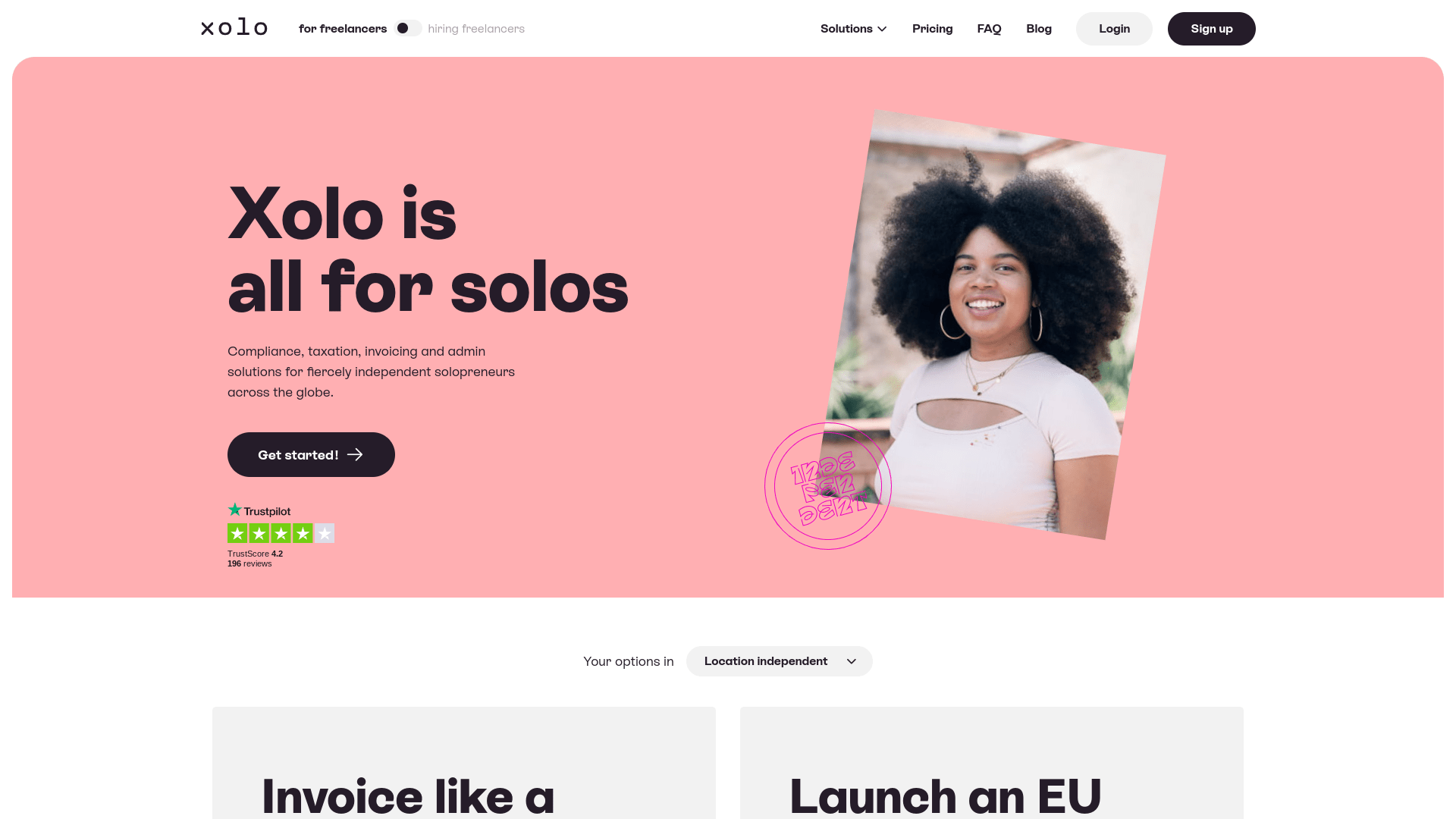The image size is (1456, 819).
Task: Open Location independent dropdown
Action: point(779,661)
